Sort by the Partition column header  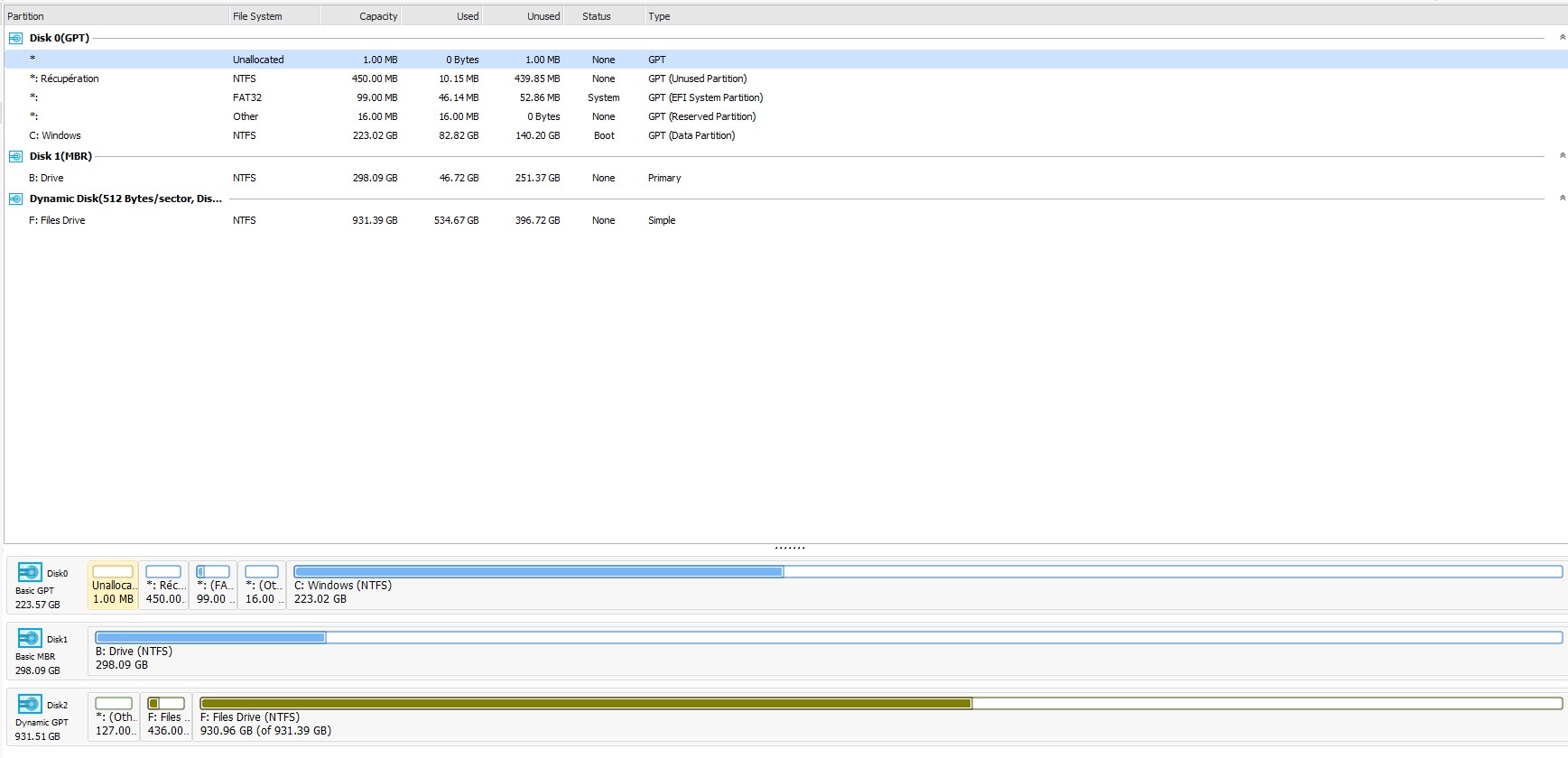tap(116, 16)
